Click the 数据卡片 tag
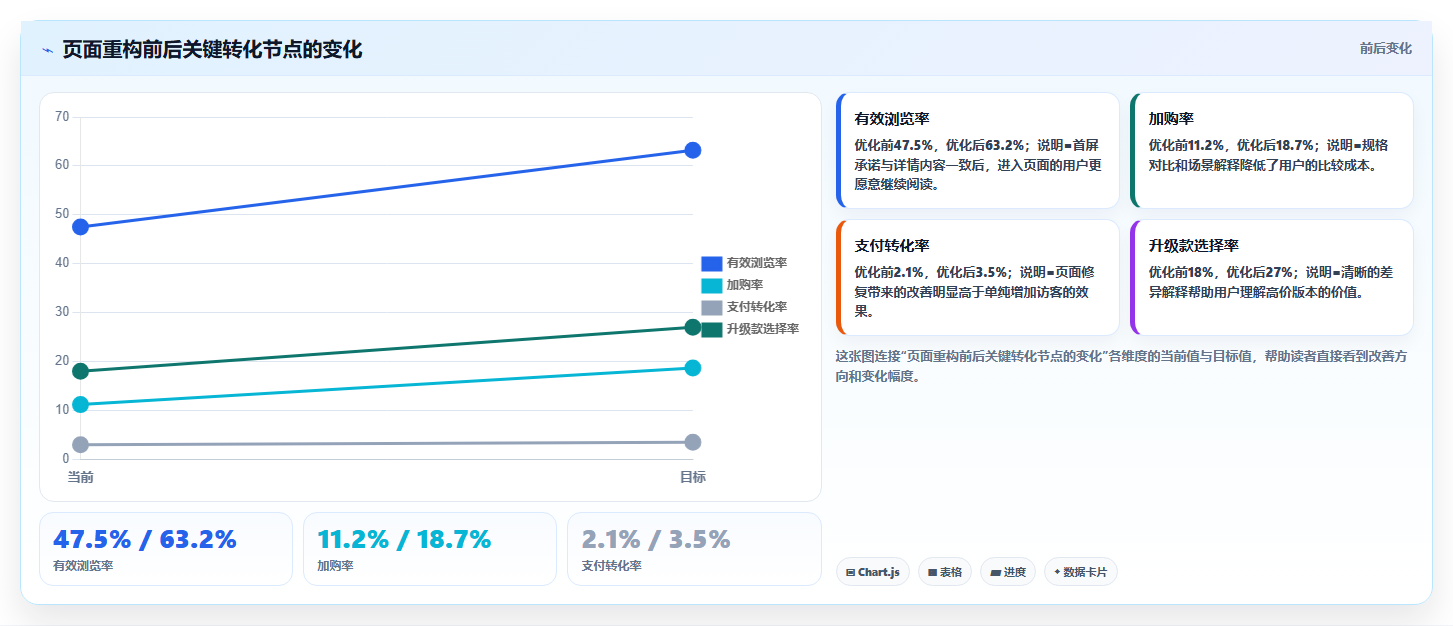The width and height of the screenshot is (1453, 626). pos(1080,572)
